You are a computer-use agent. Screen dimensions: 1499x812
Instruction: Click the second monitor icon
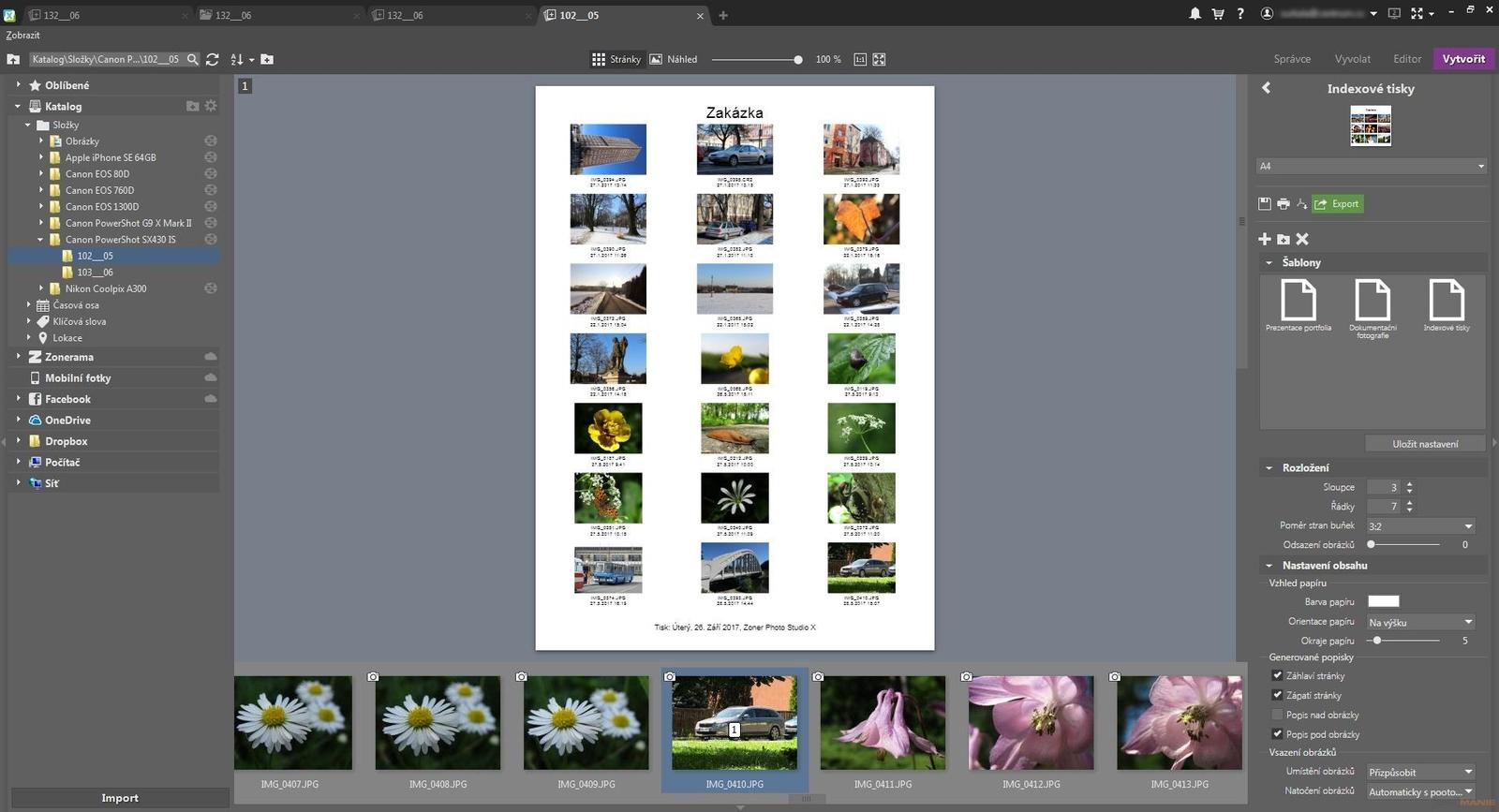(x=1394, y=14)
